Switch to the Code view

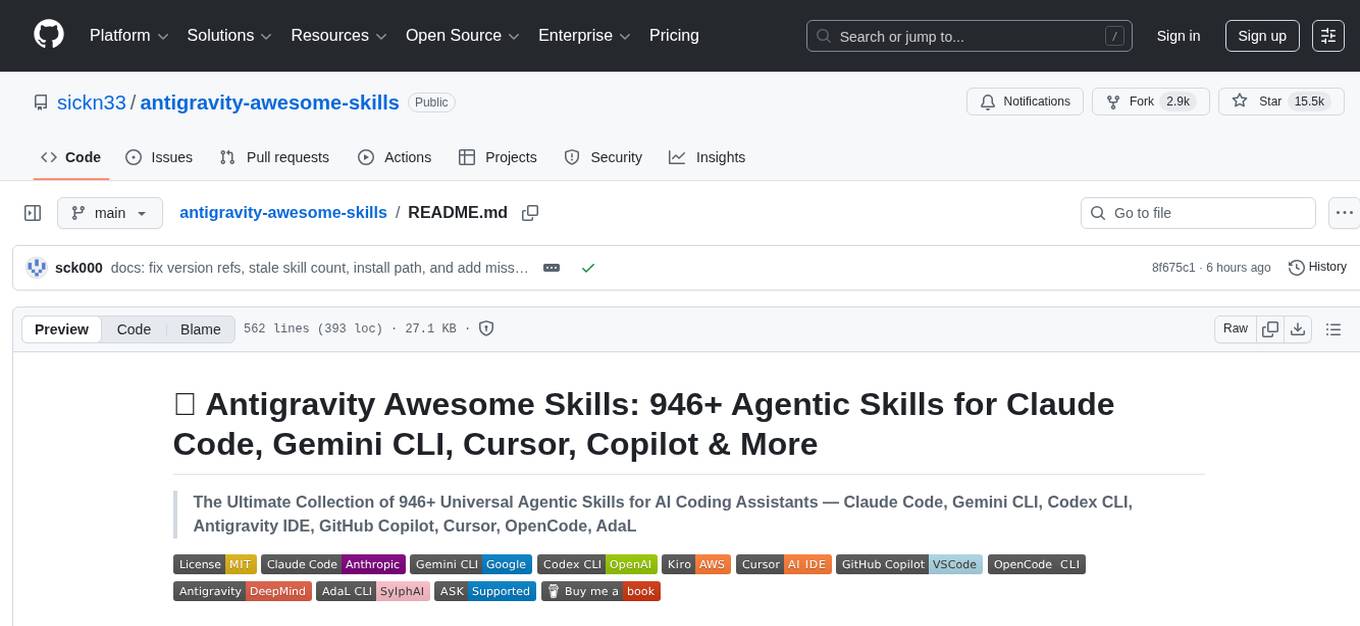coord(134,329)
